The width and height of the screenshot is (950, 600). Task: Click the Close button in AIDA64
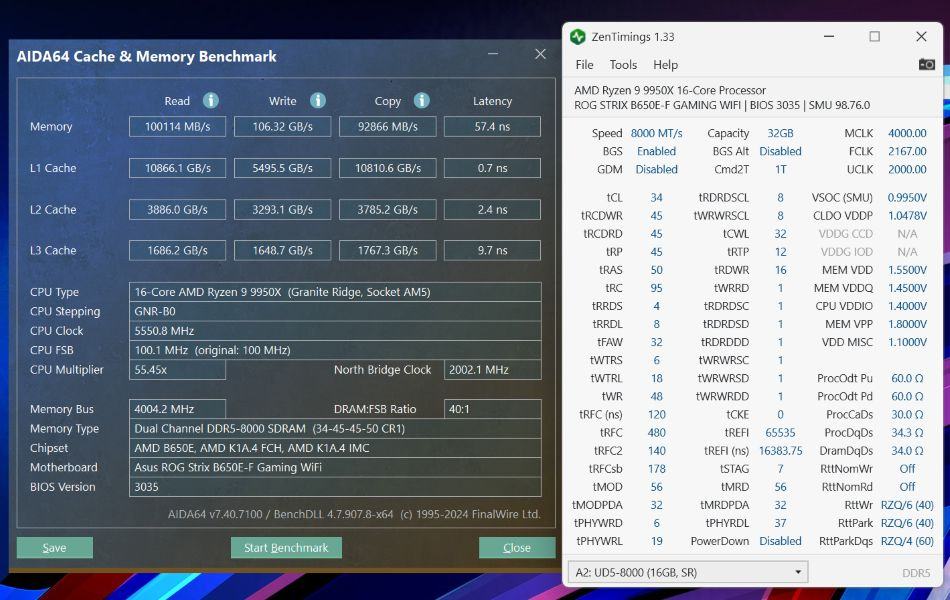tap(517, 547)
